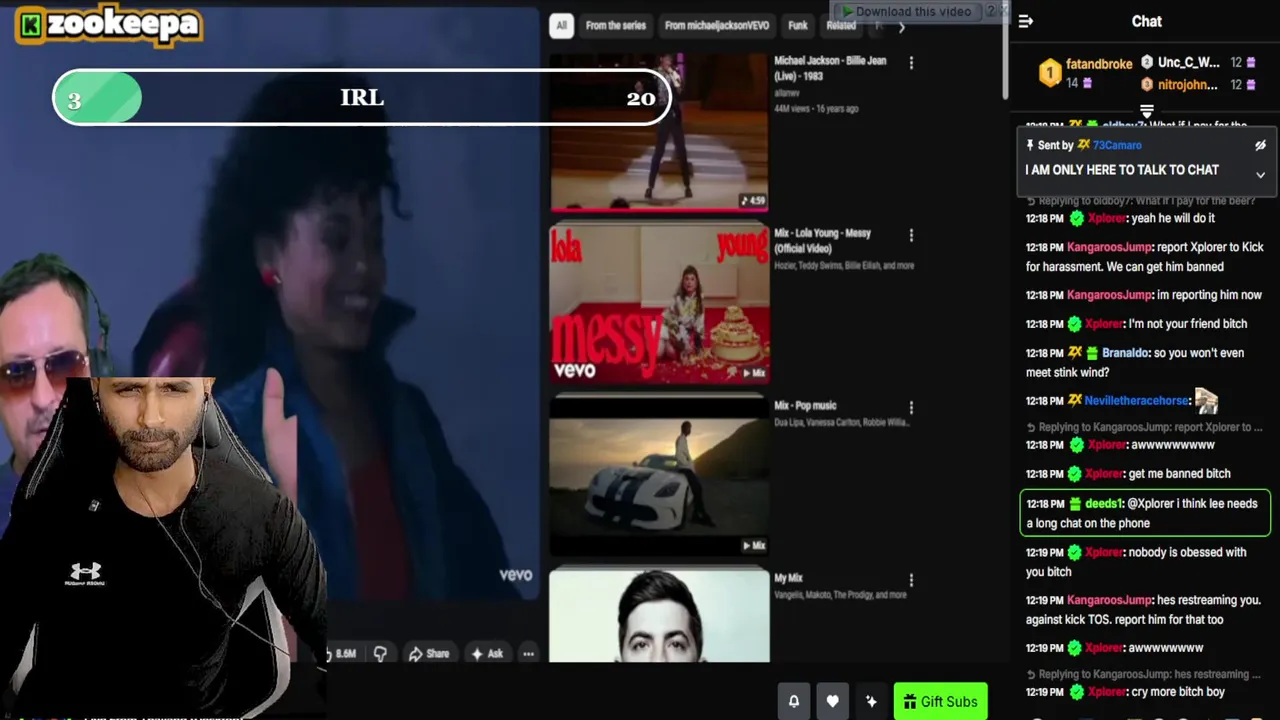
Task: Open the Unc_C_W... leaderboard entry
Action: [1197, 62]
